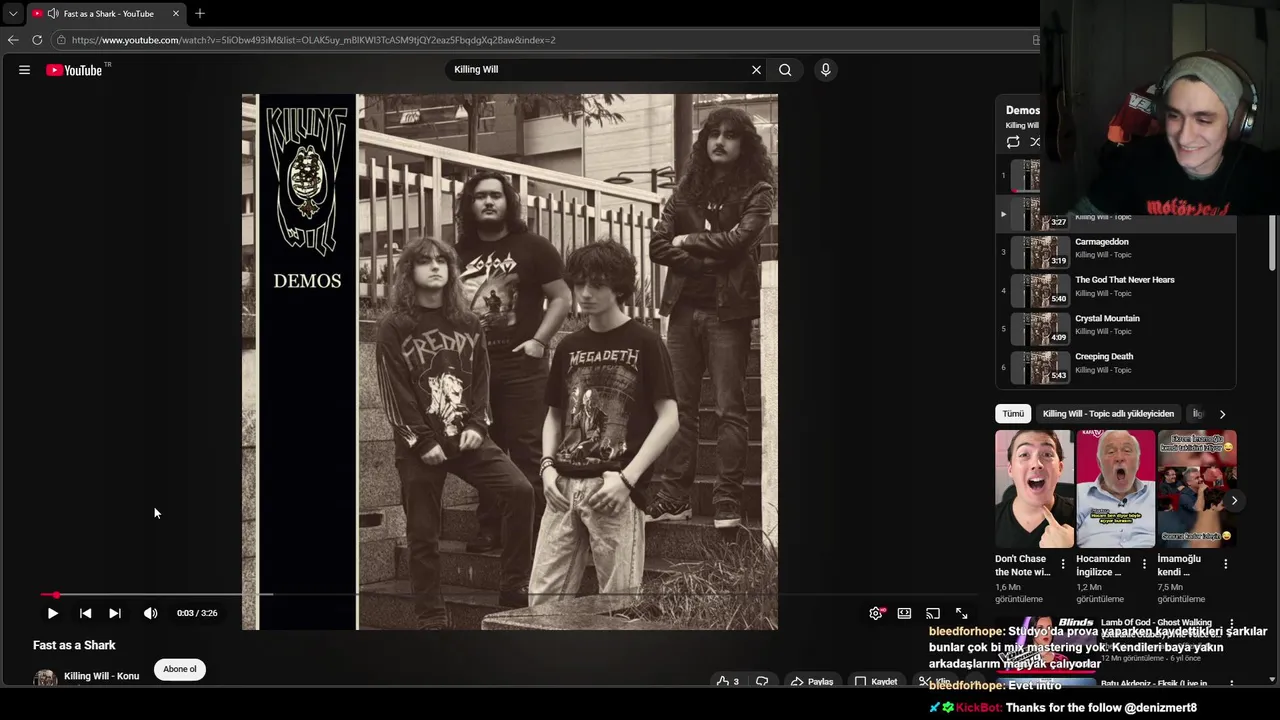Go back in the browser
The height and width of the screenshot is (720, 1280).
pyautogui.click(x=13, y=40)
